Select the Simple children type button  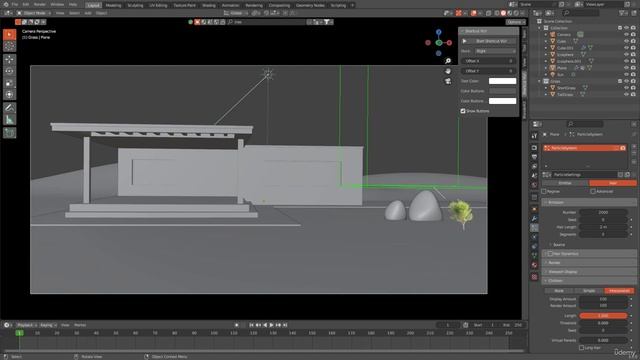coord(589,291)
